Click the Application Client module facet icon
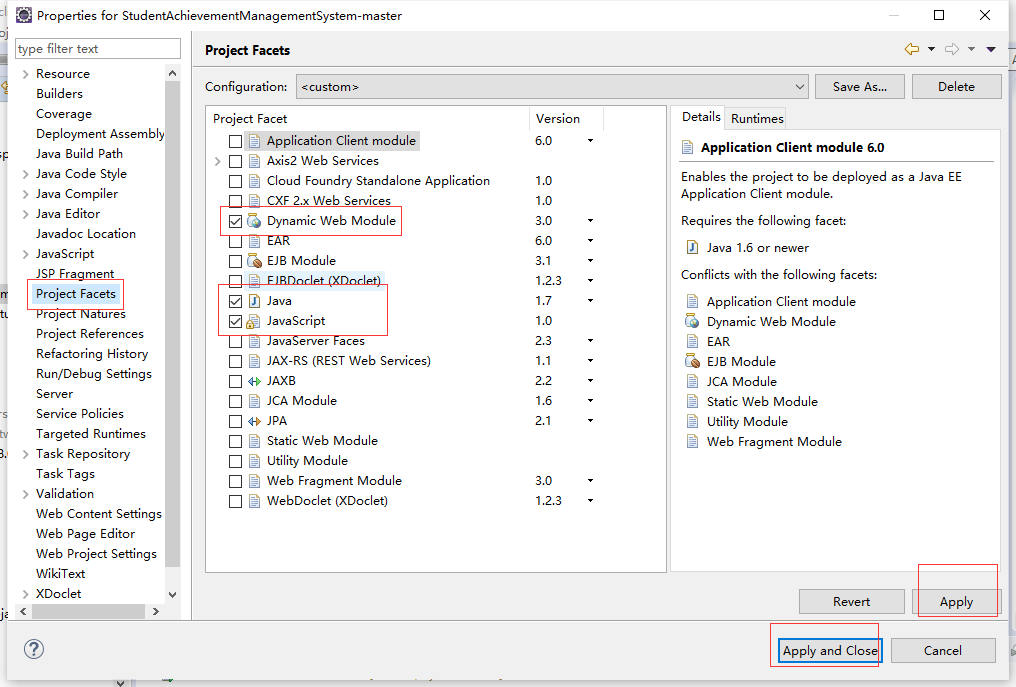The image size is (1016, 687). (x=255, y=141)
